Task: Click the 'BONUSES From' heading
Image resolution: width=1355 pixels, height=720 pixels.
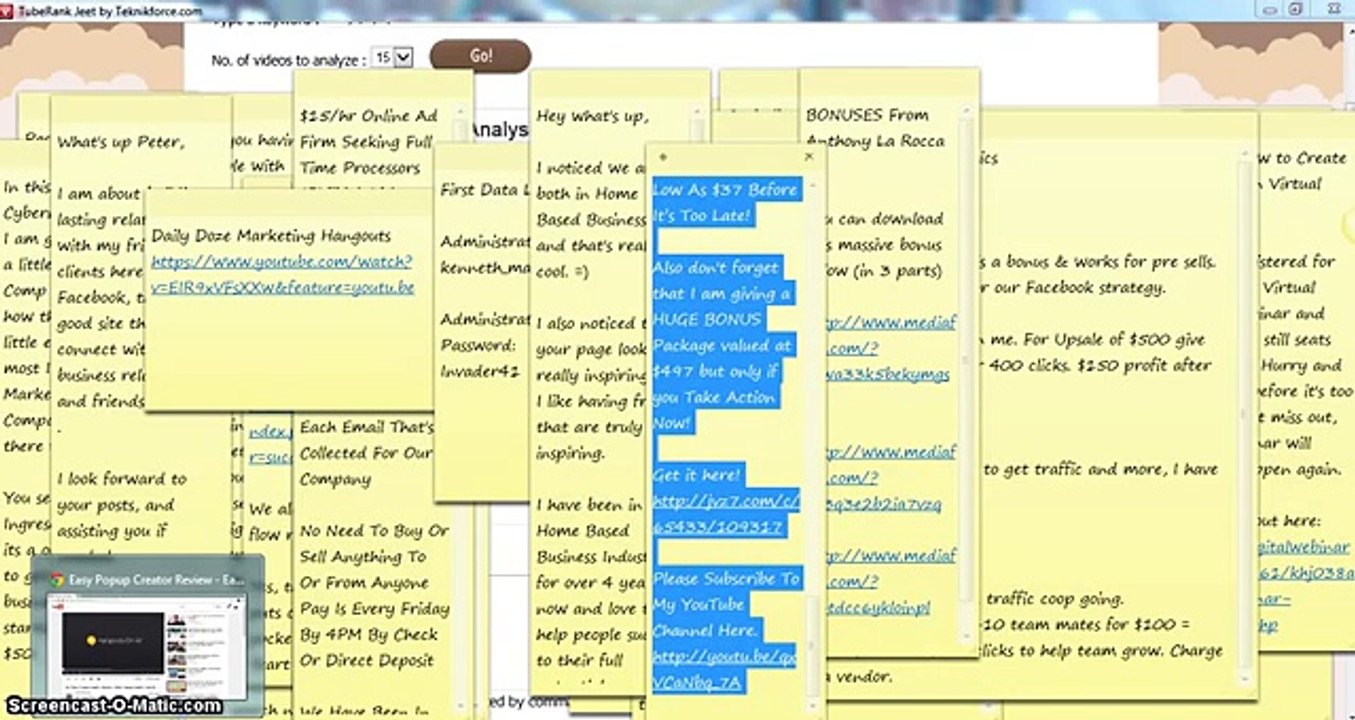Action: click(x=867, y=114)
